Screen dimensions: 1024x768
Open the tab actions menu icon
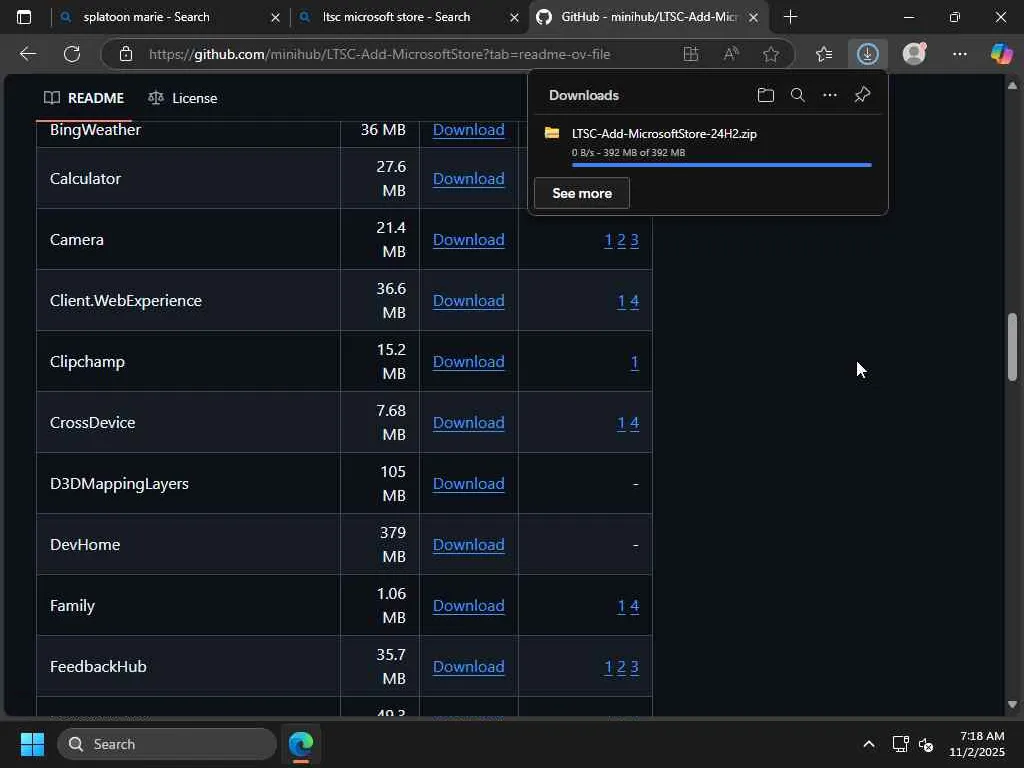point(24,17)
